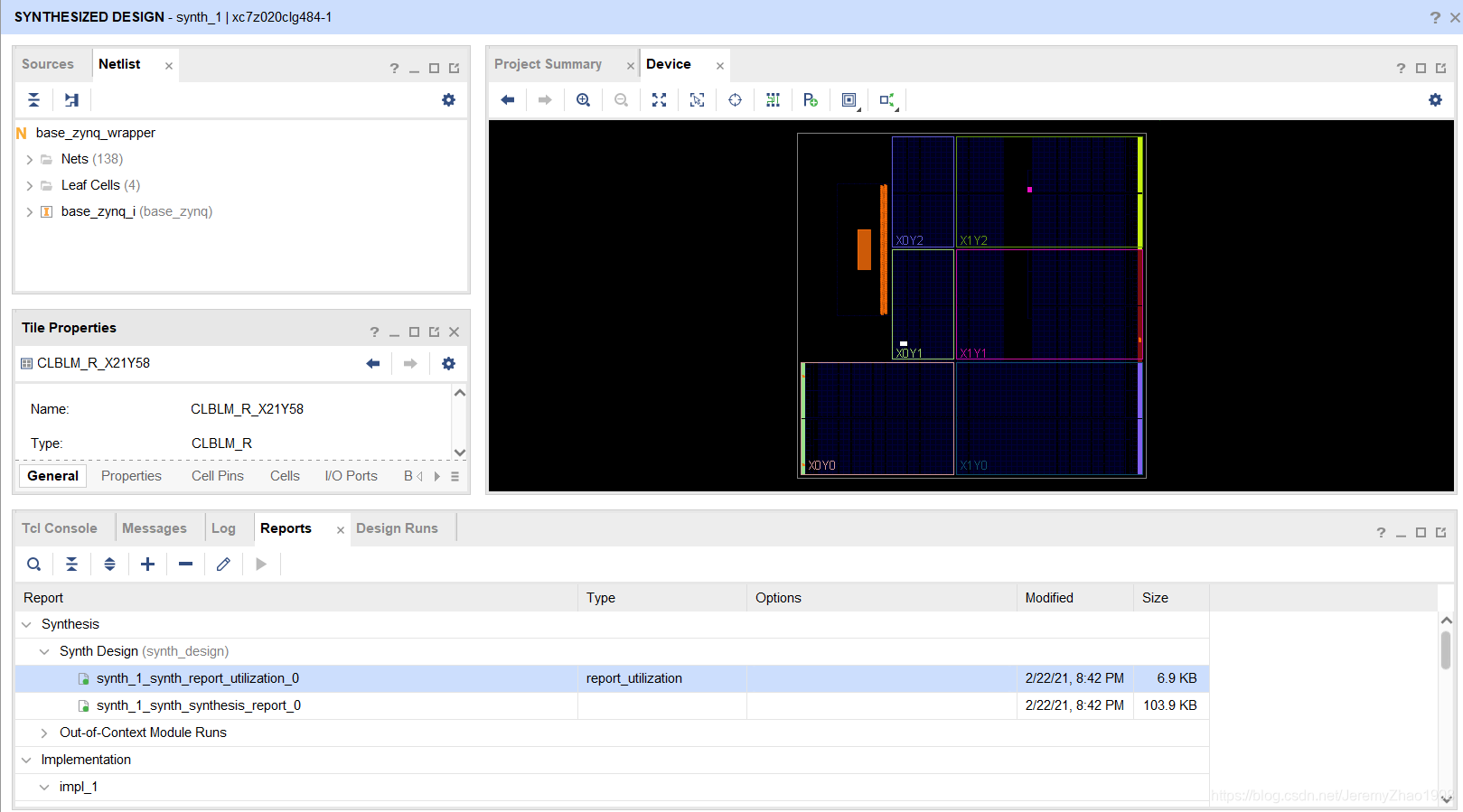Image resolution: width=1463 pixels, height=812 pixels.
Task: Collapse all reports in Reports toolbar
Action: point(71,565)
